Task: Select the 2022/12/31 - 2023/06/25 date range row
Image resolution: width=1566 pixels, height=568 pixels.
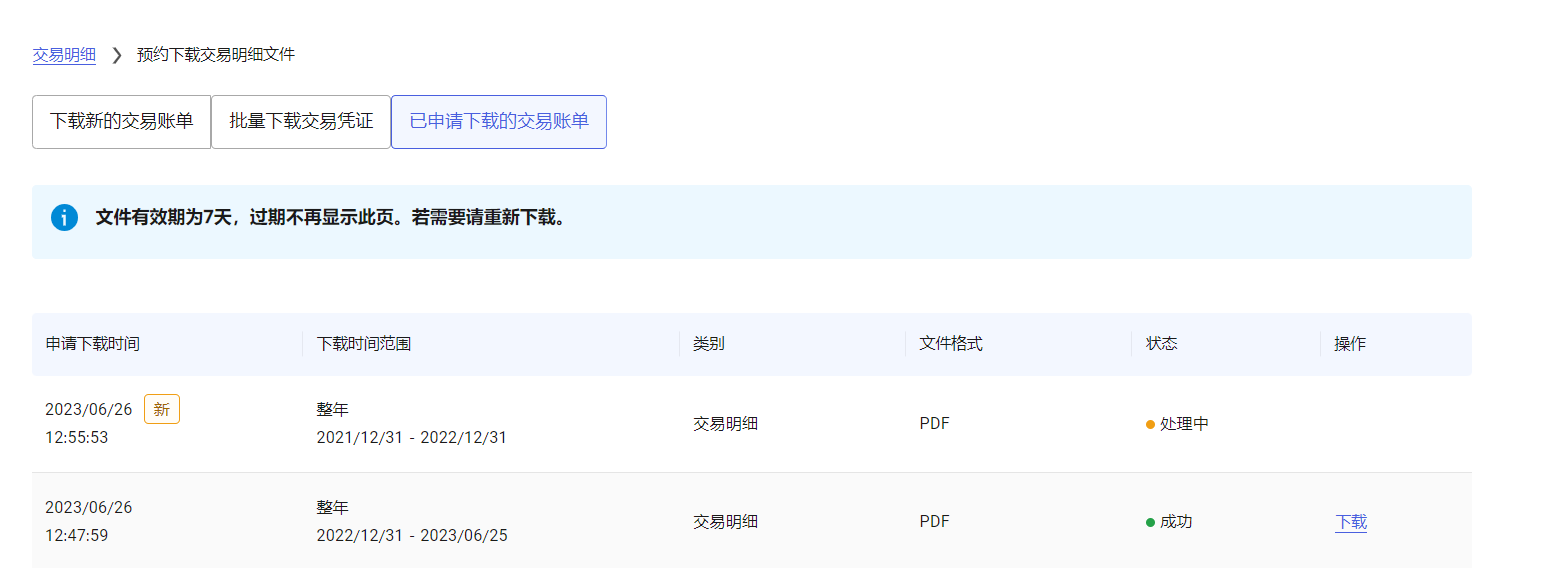Action: pos(411,535)
